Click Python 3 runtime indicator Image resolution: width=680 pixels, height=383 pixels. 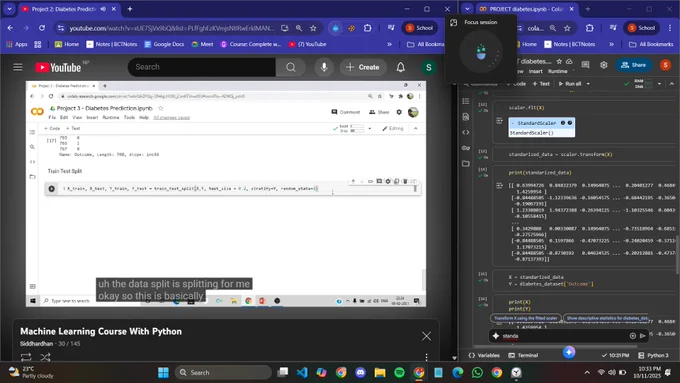click(654, 355)
